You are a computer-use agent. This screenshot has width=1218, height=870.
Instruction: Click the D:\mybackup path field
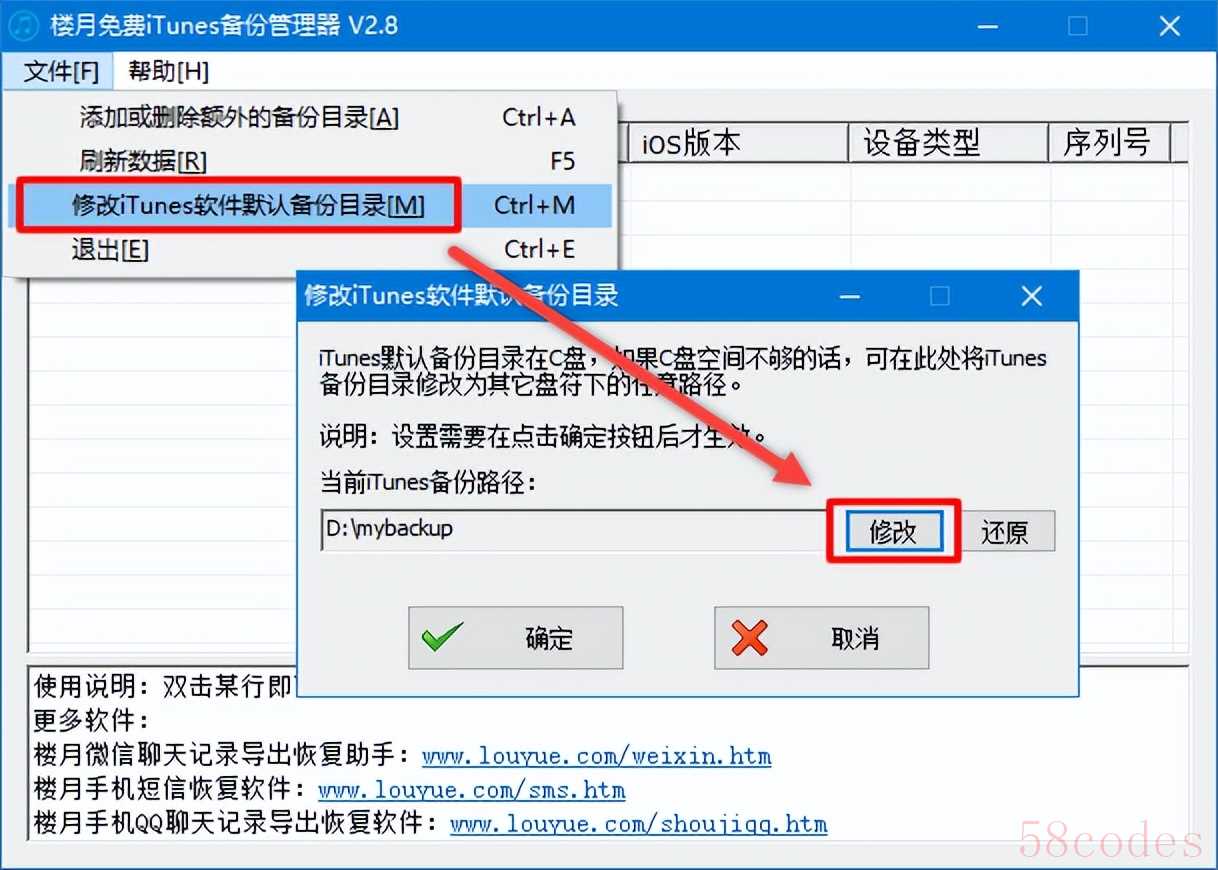[574, 530]
